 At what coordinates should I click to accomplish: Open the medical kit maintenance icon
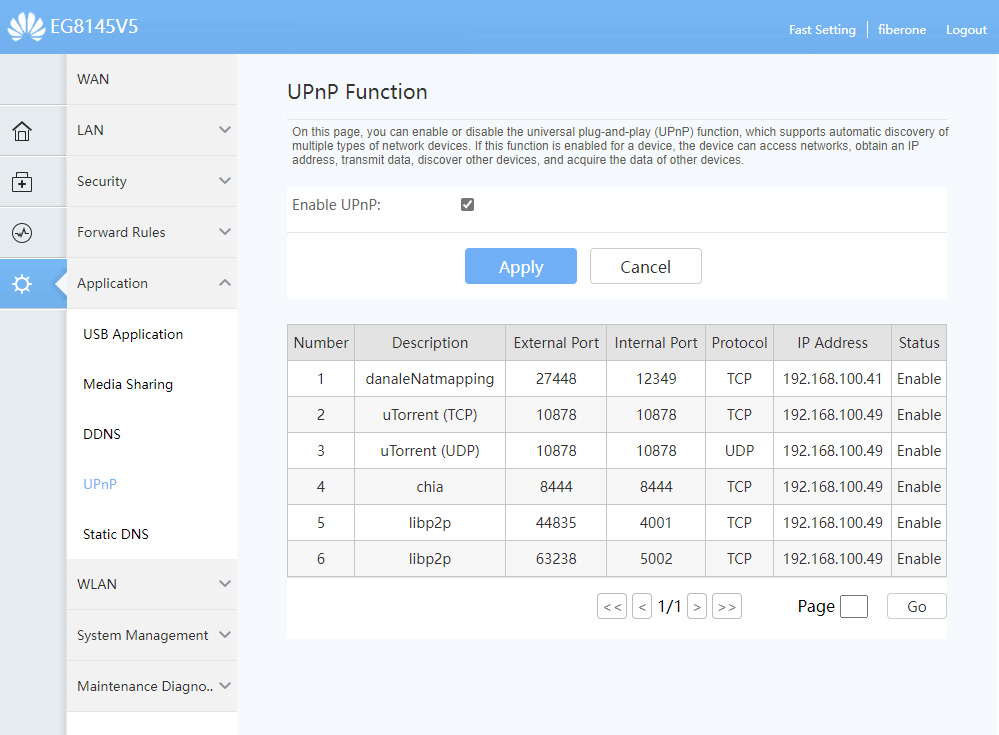(x=22, y=182)
